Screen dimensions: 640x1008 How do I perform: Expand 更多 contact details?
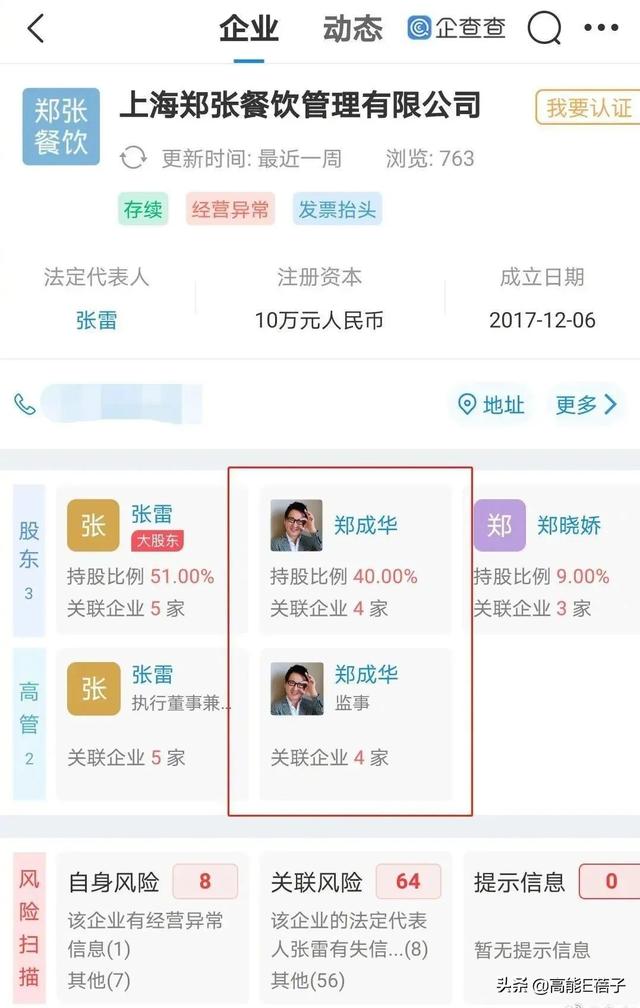(x=586, y=405)
